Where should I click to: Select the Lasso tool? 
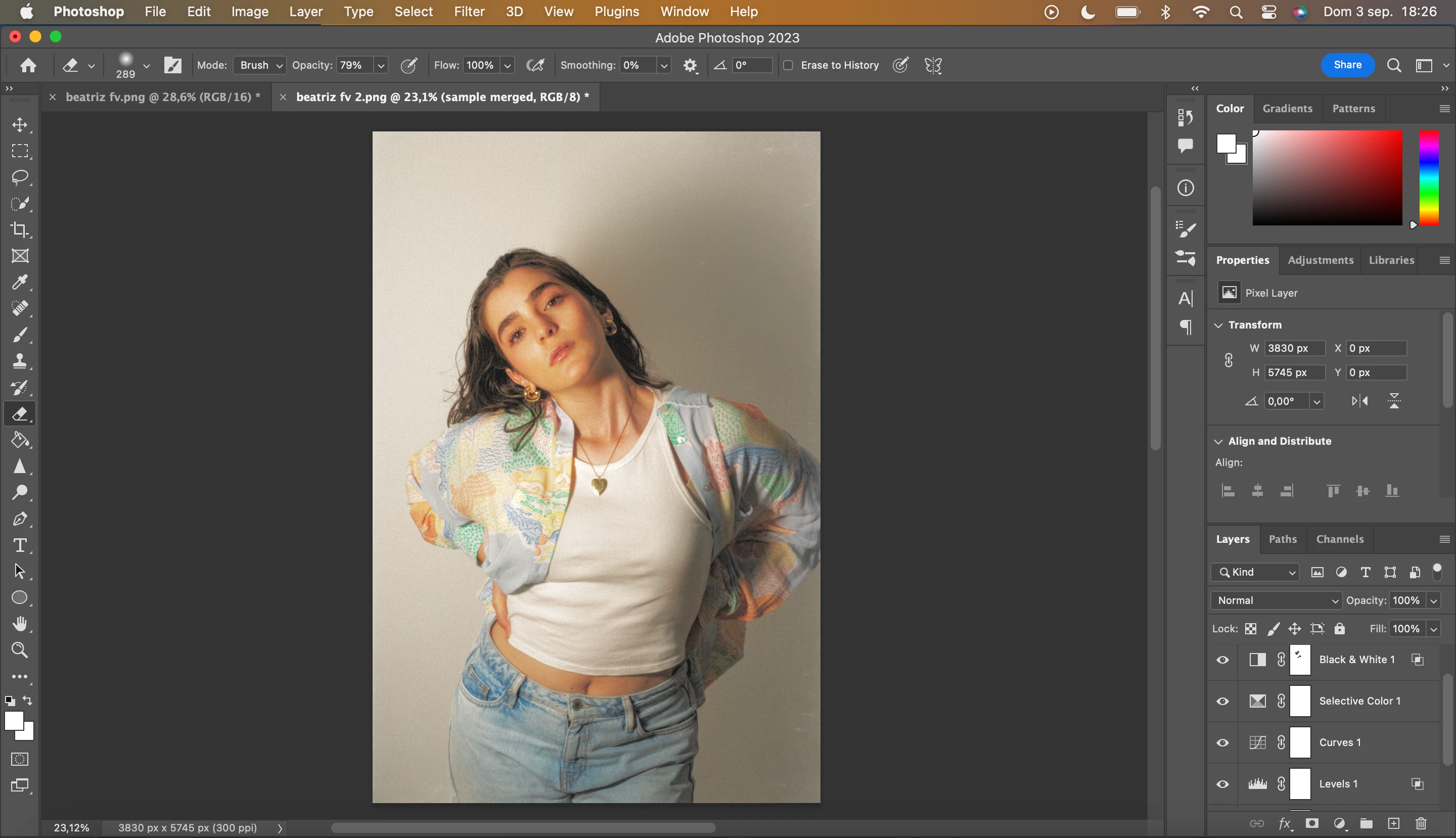(20, 177)
